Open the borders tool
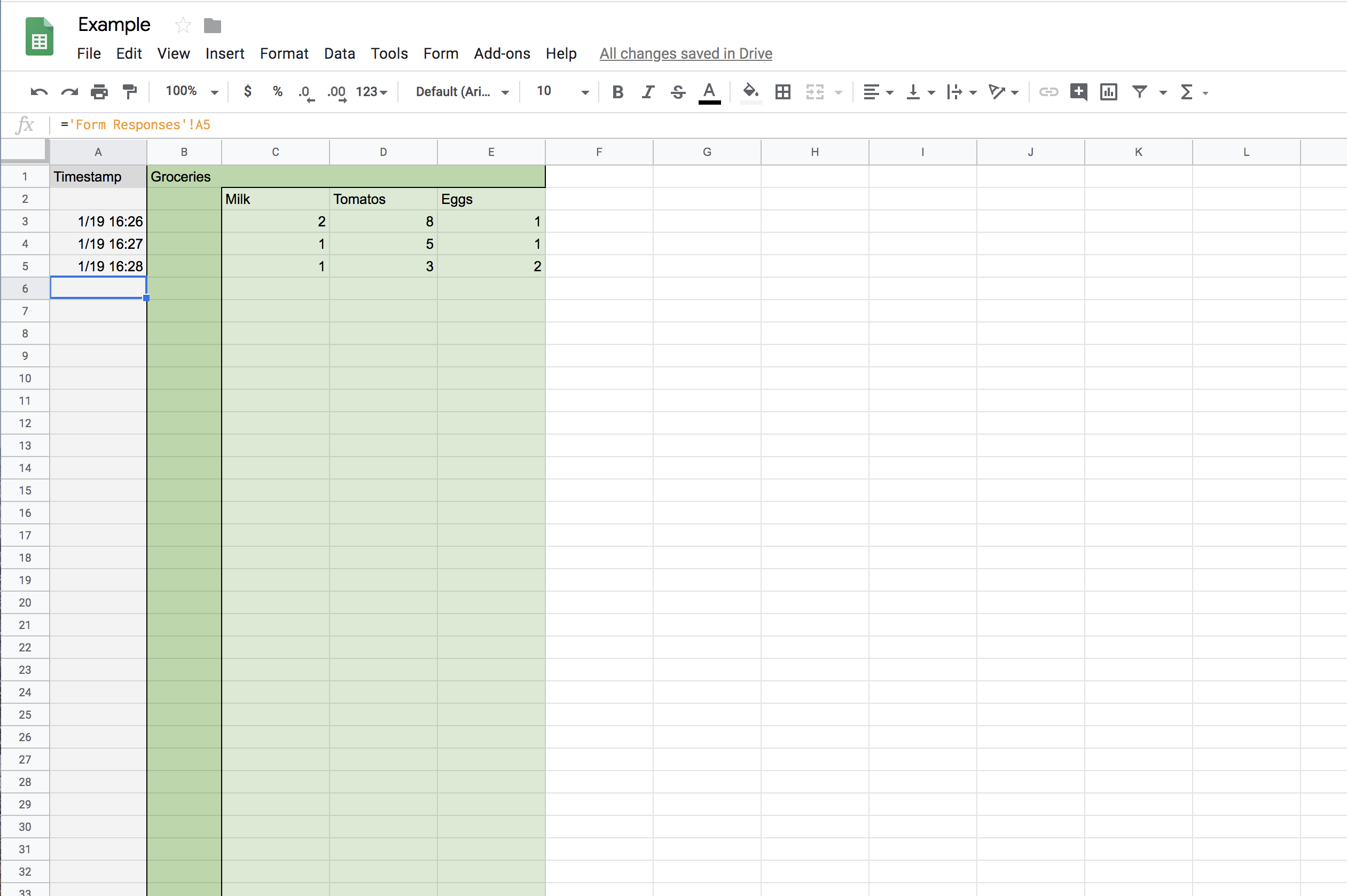The width and height of the screenshot is (1347, 896). [782, 92]
